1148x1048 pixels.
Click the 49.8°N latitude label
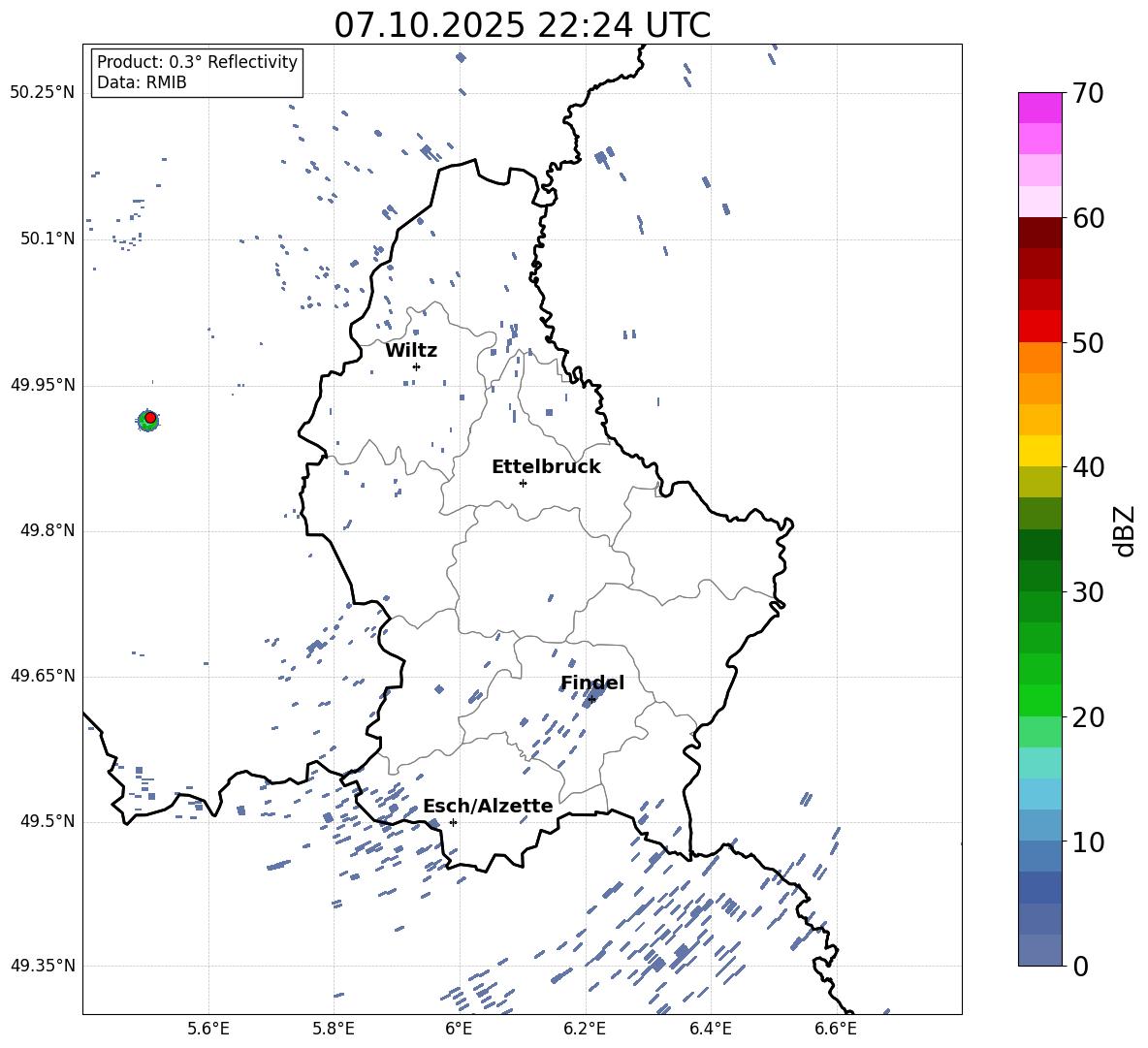[47, 530]
